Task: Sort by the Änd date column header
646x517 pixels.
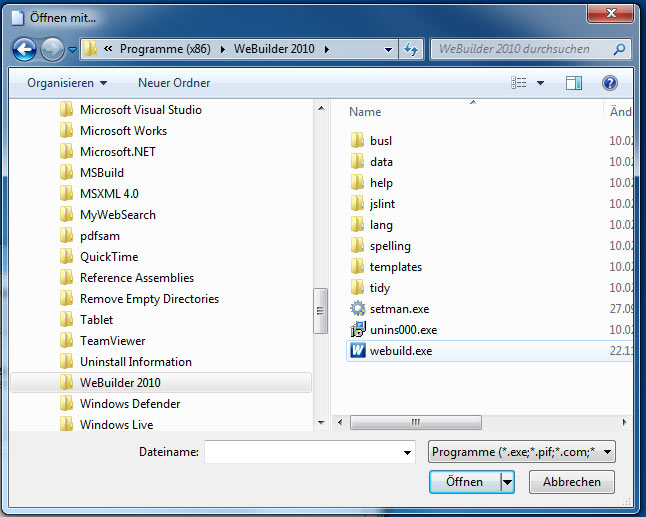Action: coord(620,112)
